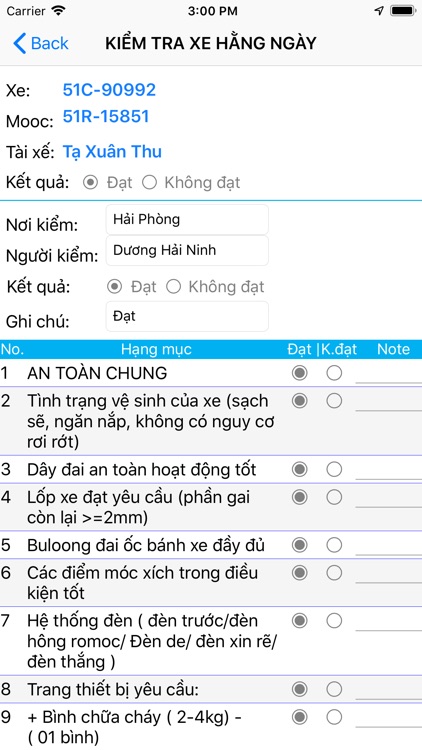
Task: Edit Người kiểm field Dương Hải Ninh
Action: (187, 250)
